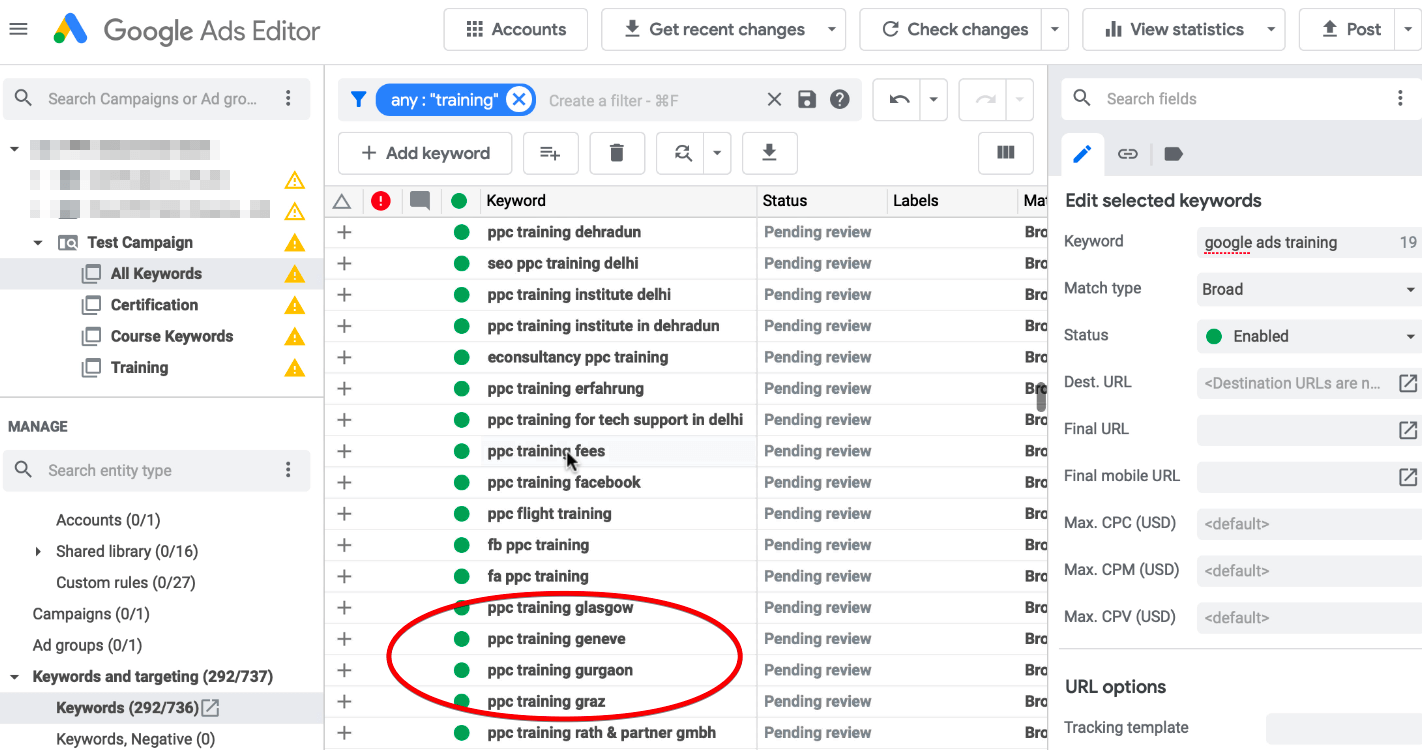The height and width of the screenshot is (750, 1422).
Task: Click the Add keyword button
Action: click(425, 153)
